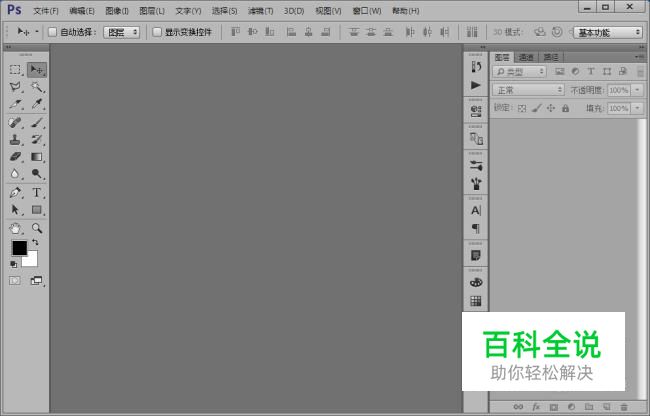This screenshot has width=650, height=416.
Task: Switch to the 路径 tab
Action: pyautogui.click(x=551, y=57)
